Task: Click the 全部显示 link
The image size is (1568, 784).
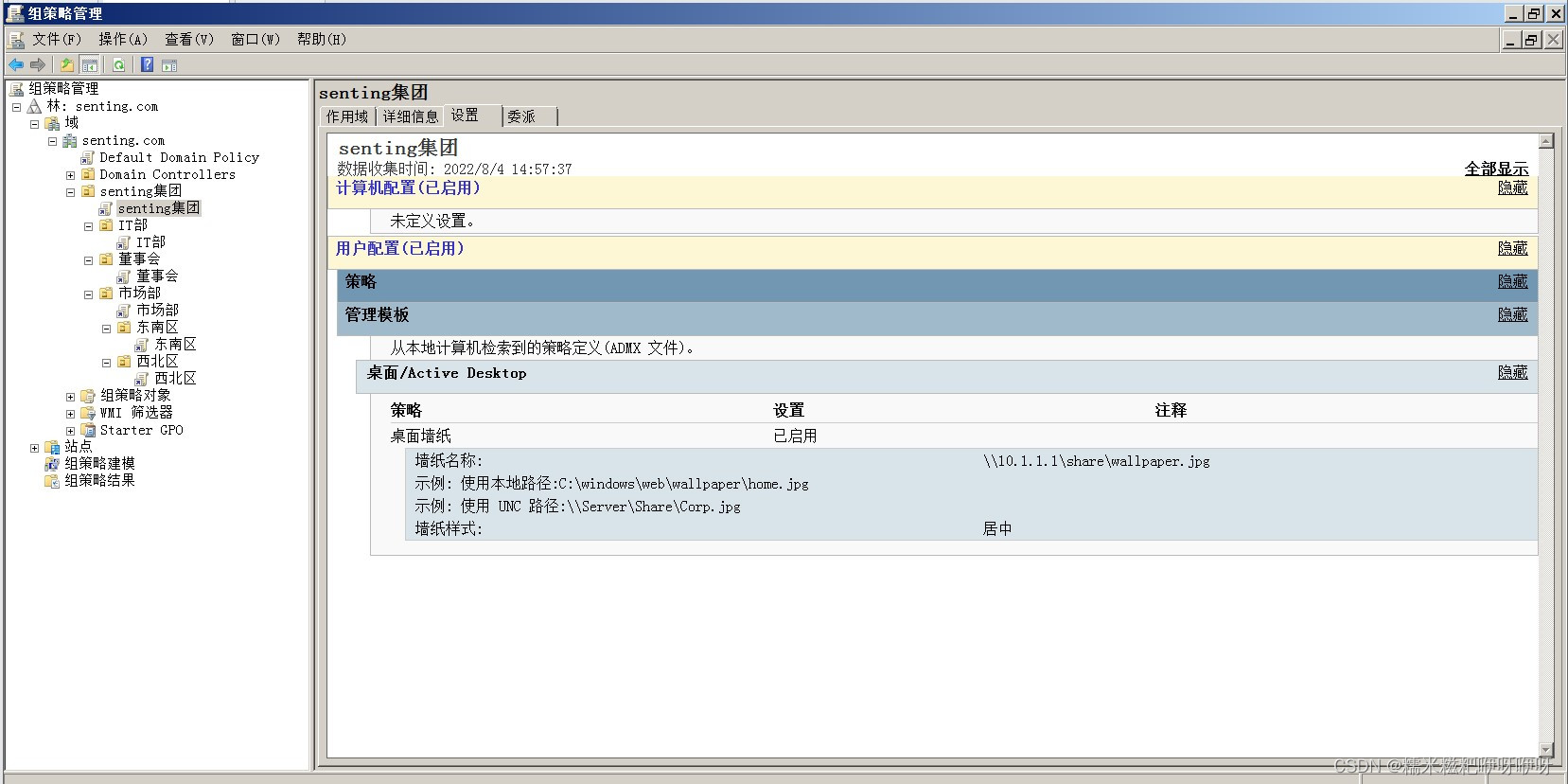Action: point(1496,169)
